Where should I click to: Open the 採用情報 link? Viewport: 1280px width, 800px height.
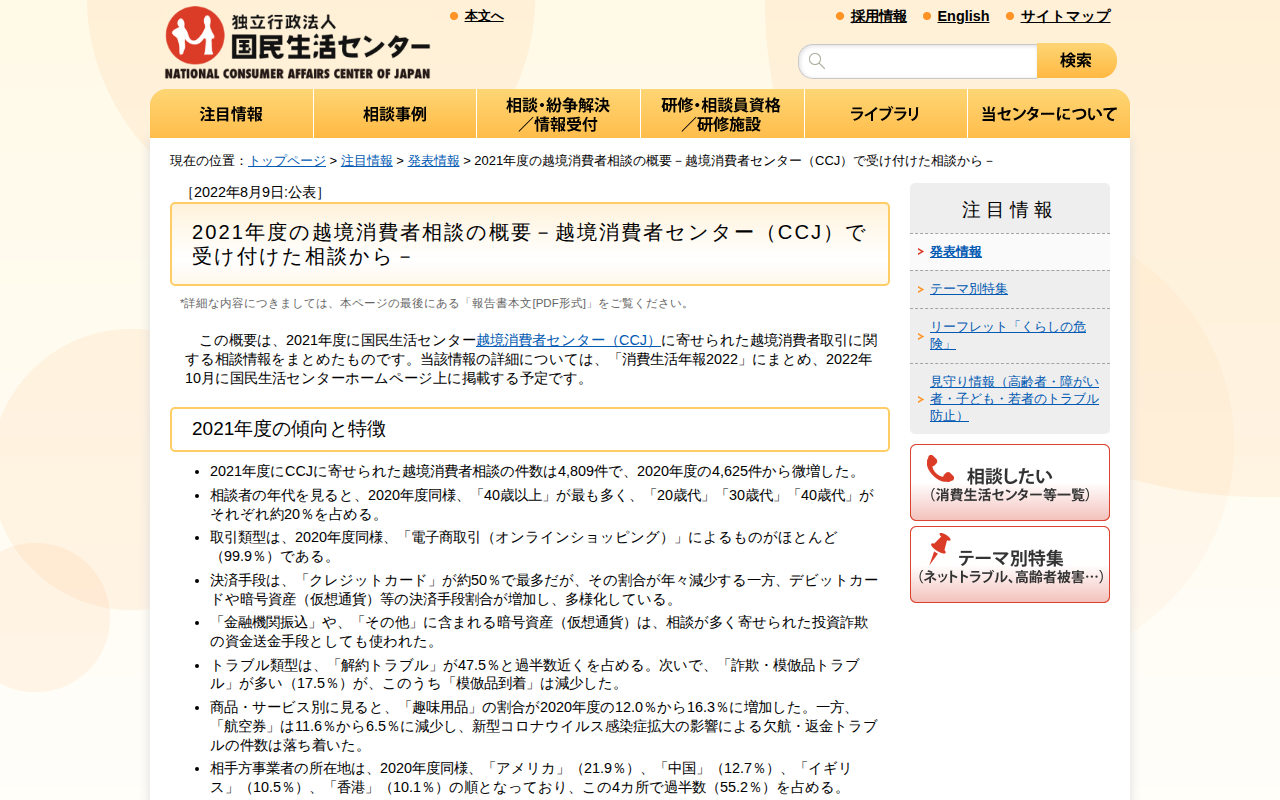pos(879,16)
